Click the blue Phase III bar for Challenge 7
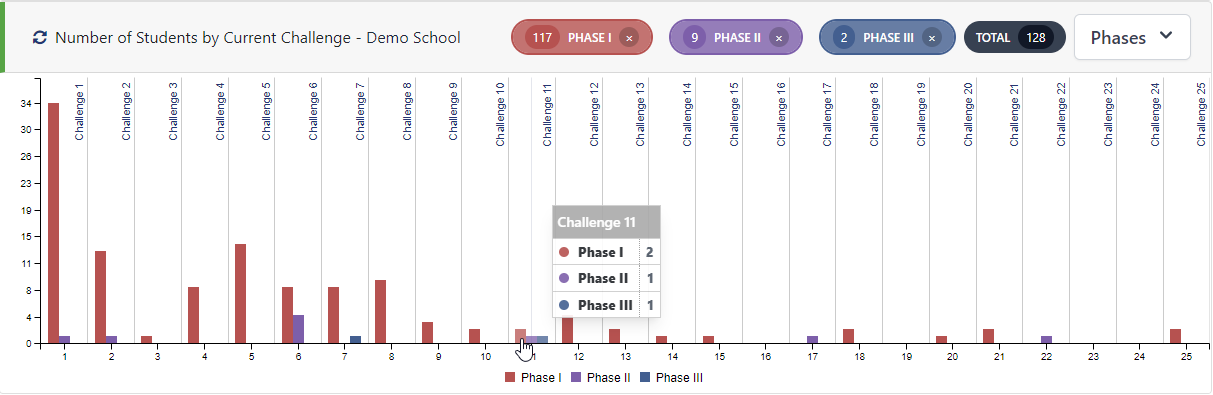Screen dimensions: 1213x395 click(356, 340)
